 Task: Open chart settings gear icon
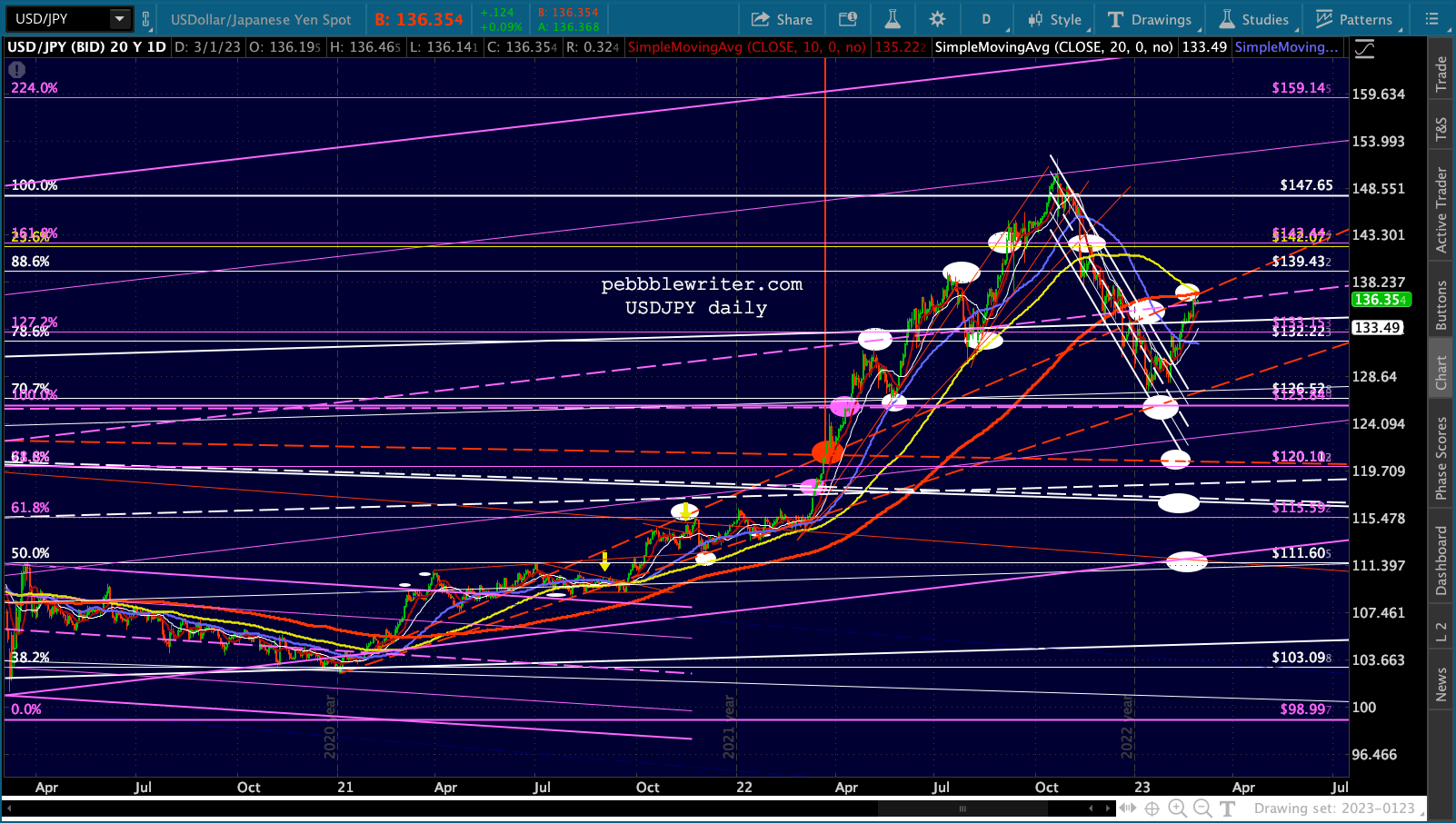pyautogui.click(x=937, y=19)
